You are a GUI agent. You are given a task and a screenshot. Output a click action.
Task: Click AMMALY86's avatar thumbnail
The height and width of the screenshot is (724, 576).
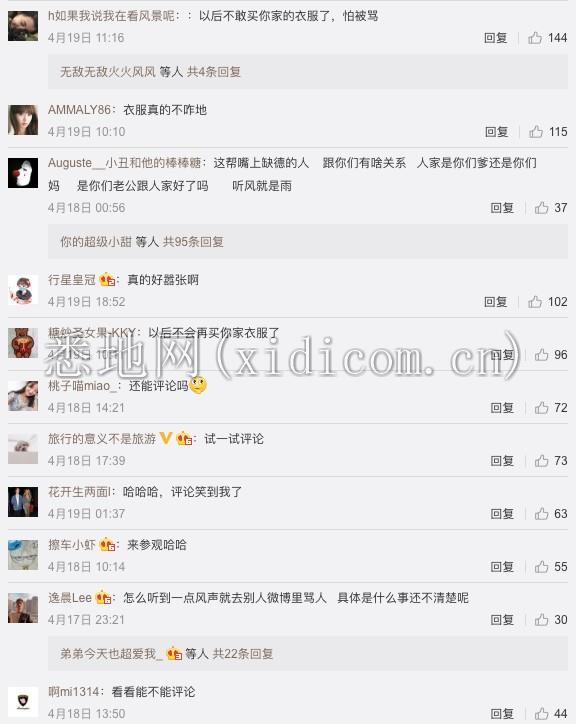coord(23,120)
